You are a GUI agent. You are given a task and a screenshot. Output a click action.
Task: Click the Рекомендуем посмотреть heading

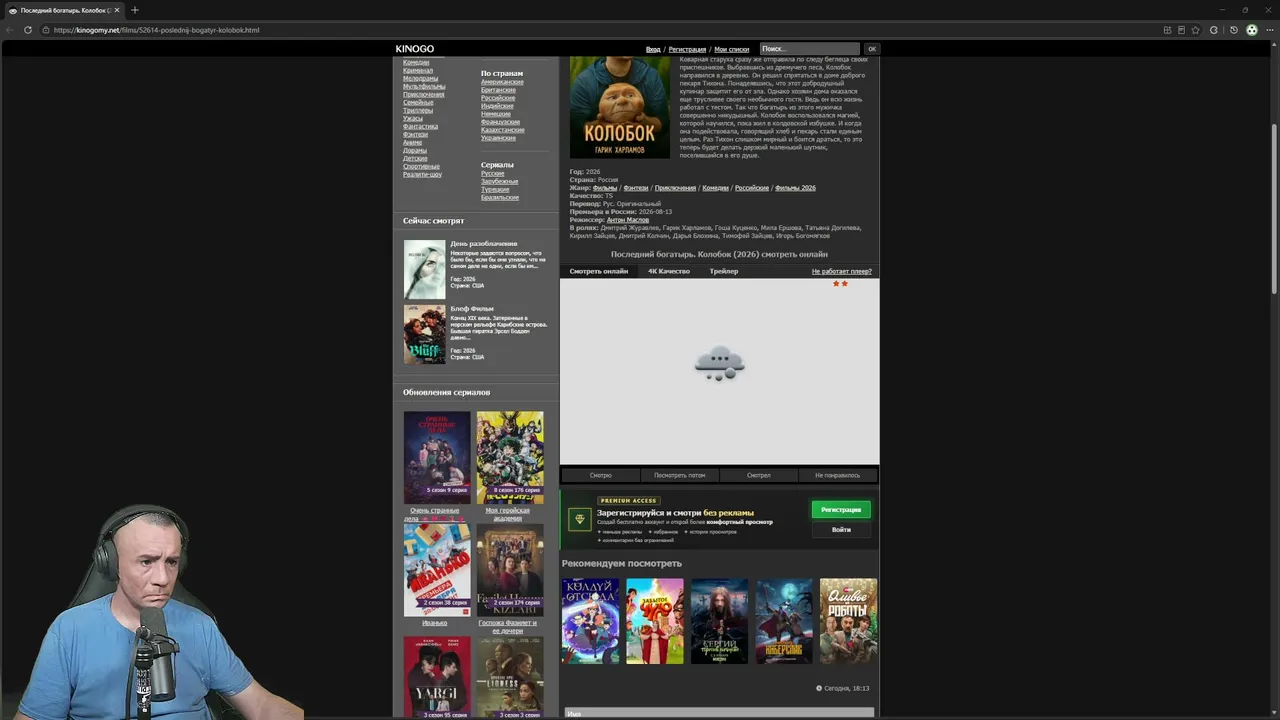pyautogui.click(x=621, y=563)
